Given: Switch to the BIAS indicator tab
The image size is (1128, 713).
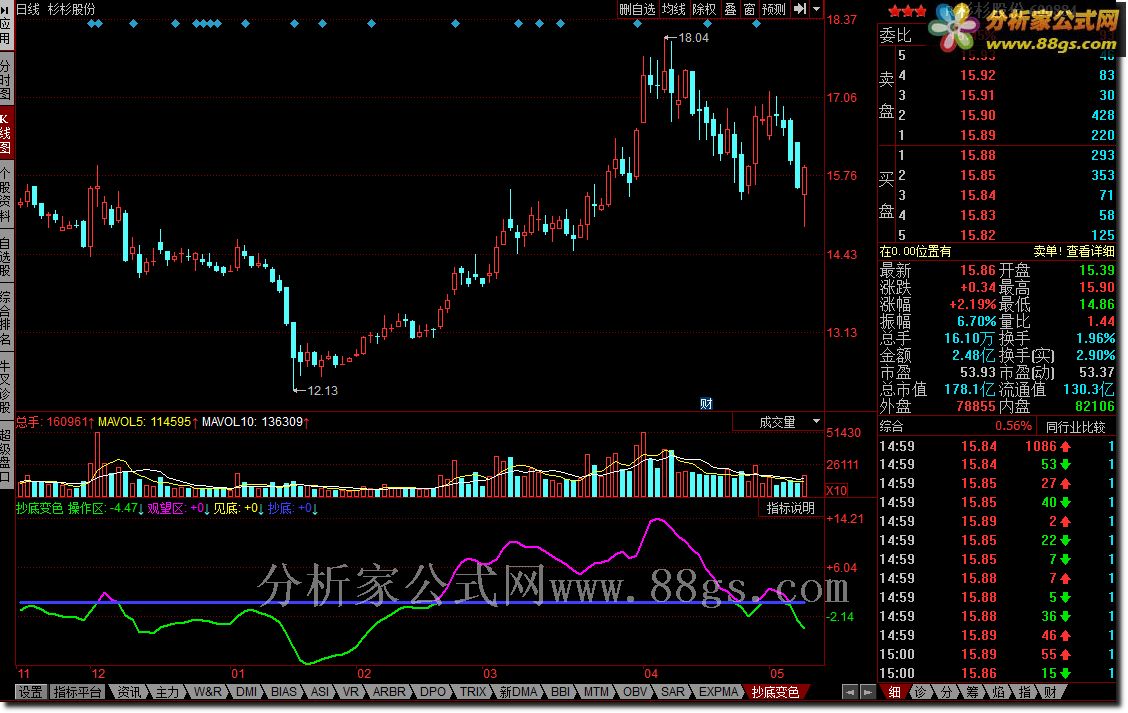Looking at the screenshot, I should click(x=283, y=692).
